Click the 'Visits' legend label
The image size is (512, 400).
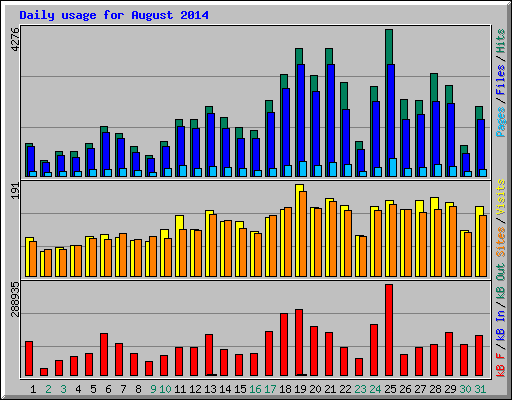pos(501,198)
